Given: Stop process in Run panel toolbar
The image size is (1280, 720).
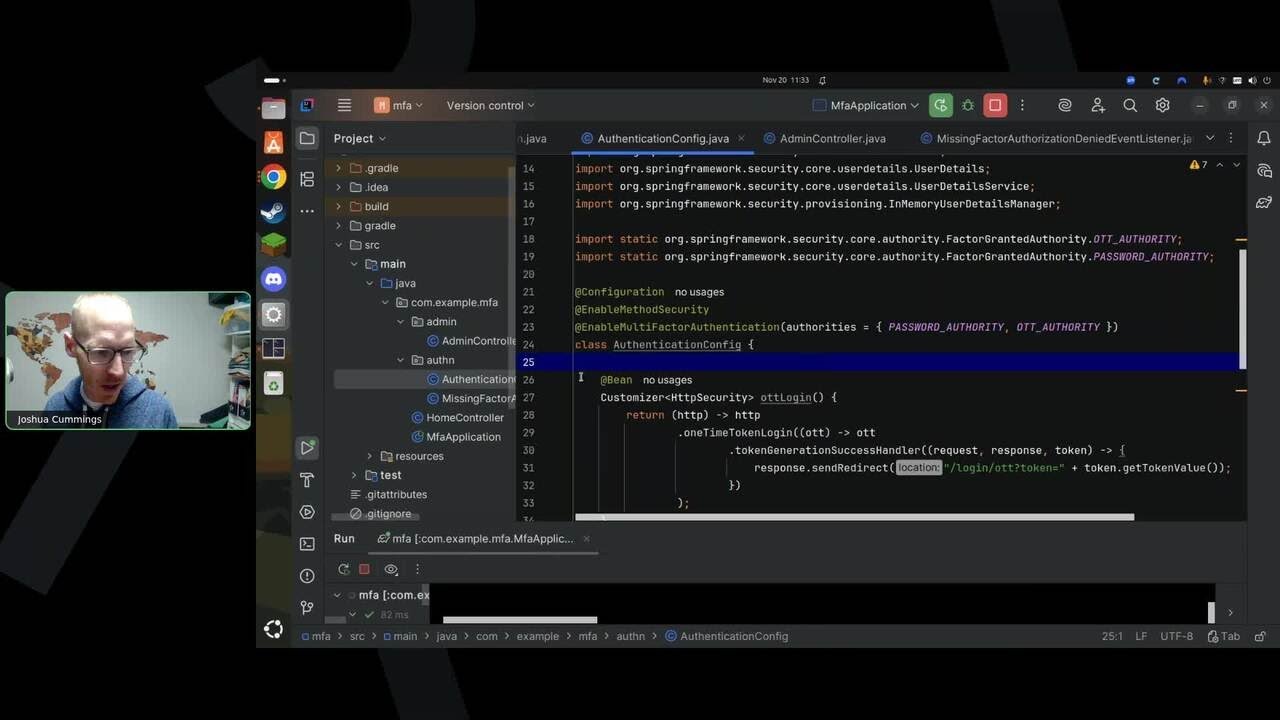Looking at the screenshot, I should 364,569.
